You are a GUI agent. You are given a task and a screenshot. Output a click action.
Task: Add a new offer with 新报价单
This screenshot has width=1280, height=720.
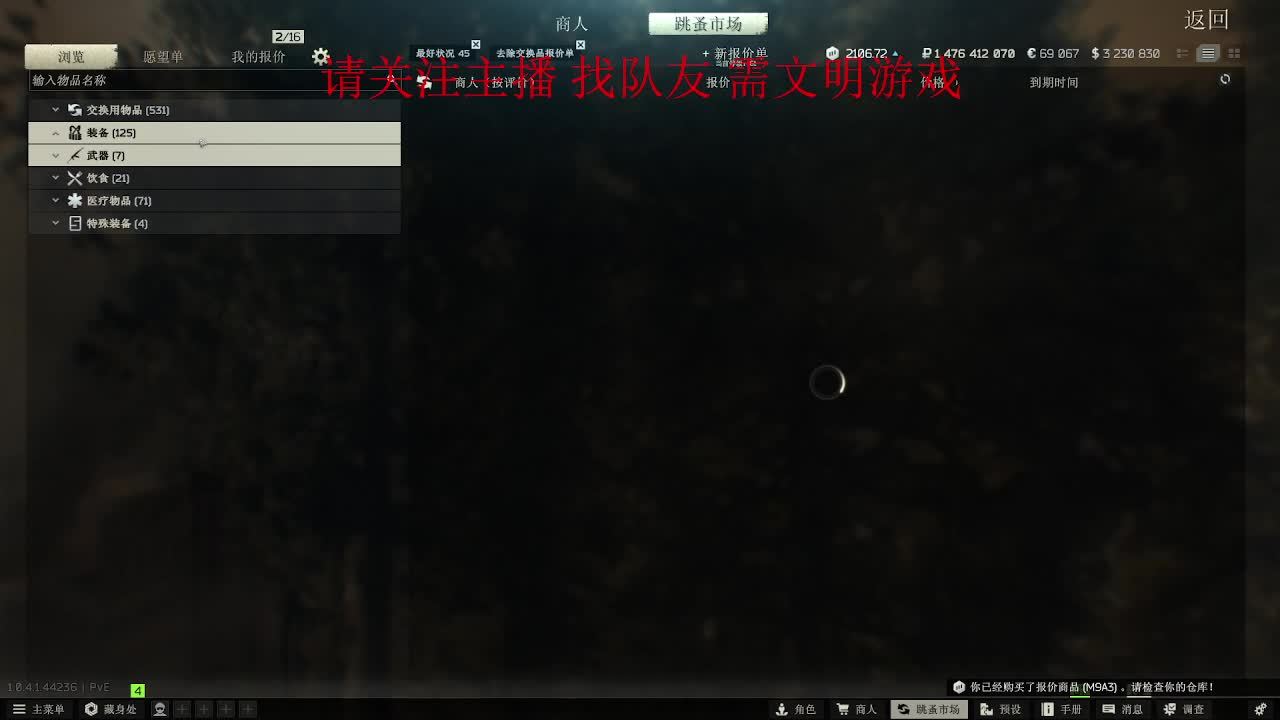click(735, 54)
